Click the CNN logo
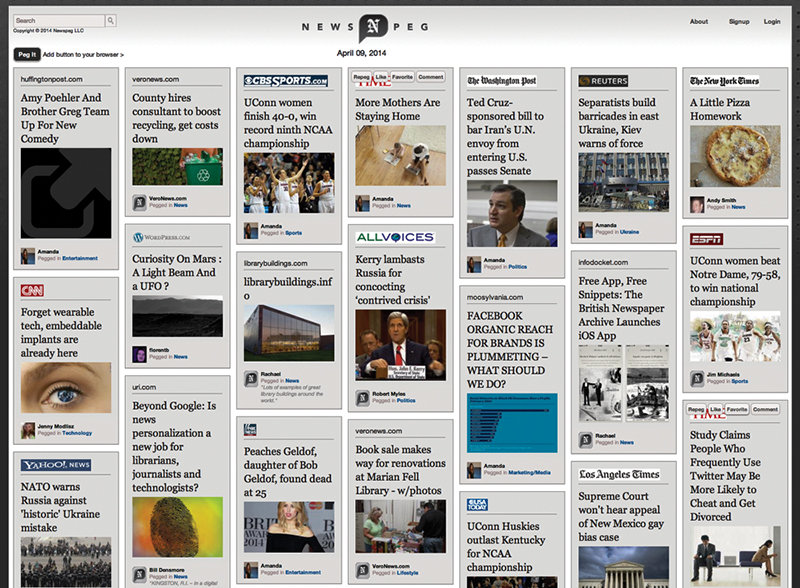 (32, 290)
